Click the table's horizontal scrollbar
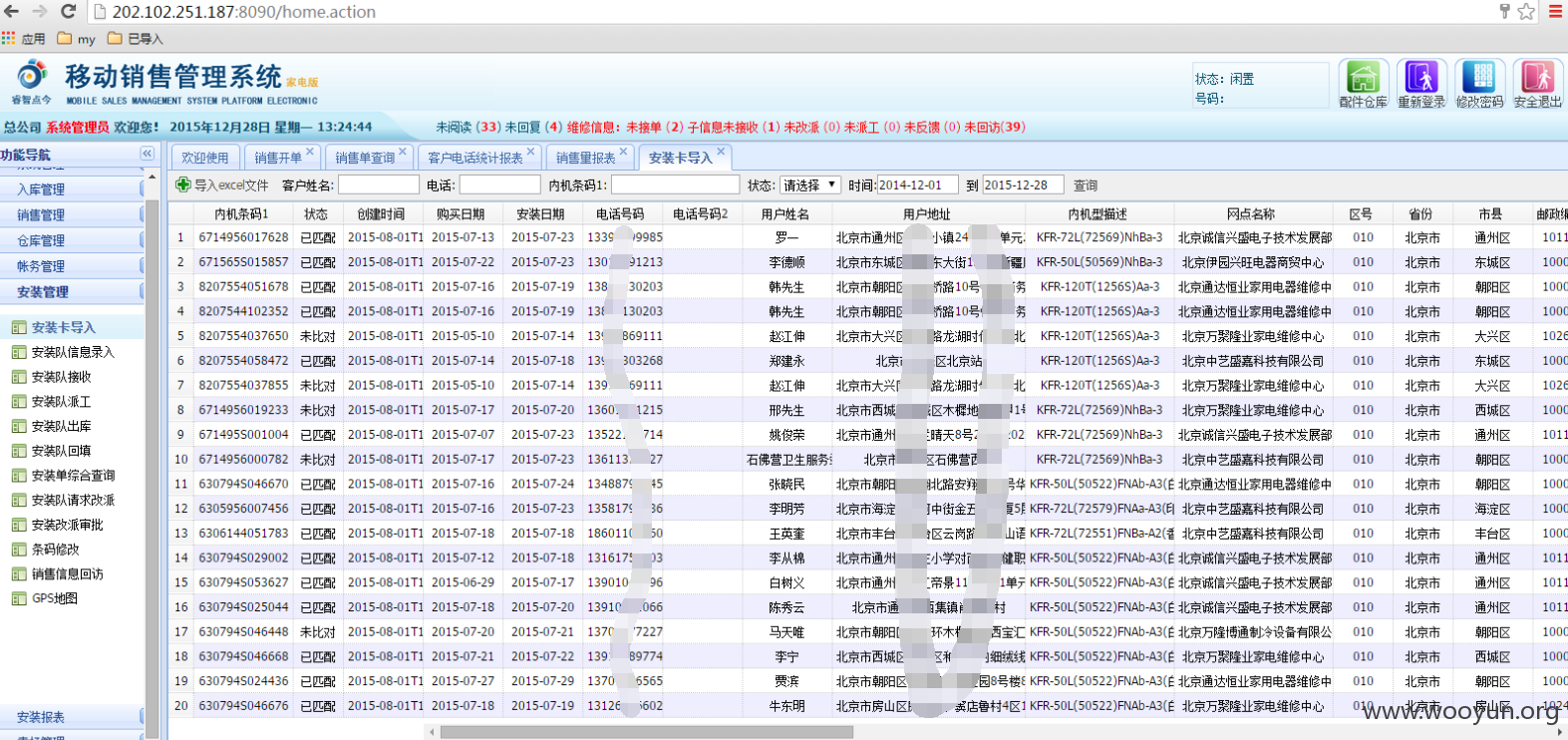 tap(647, 732)
